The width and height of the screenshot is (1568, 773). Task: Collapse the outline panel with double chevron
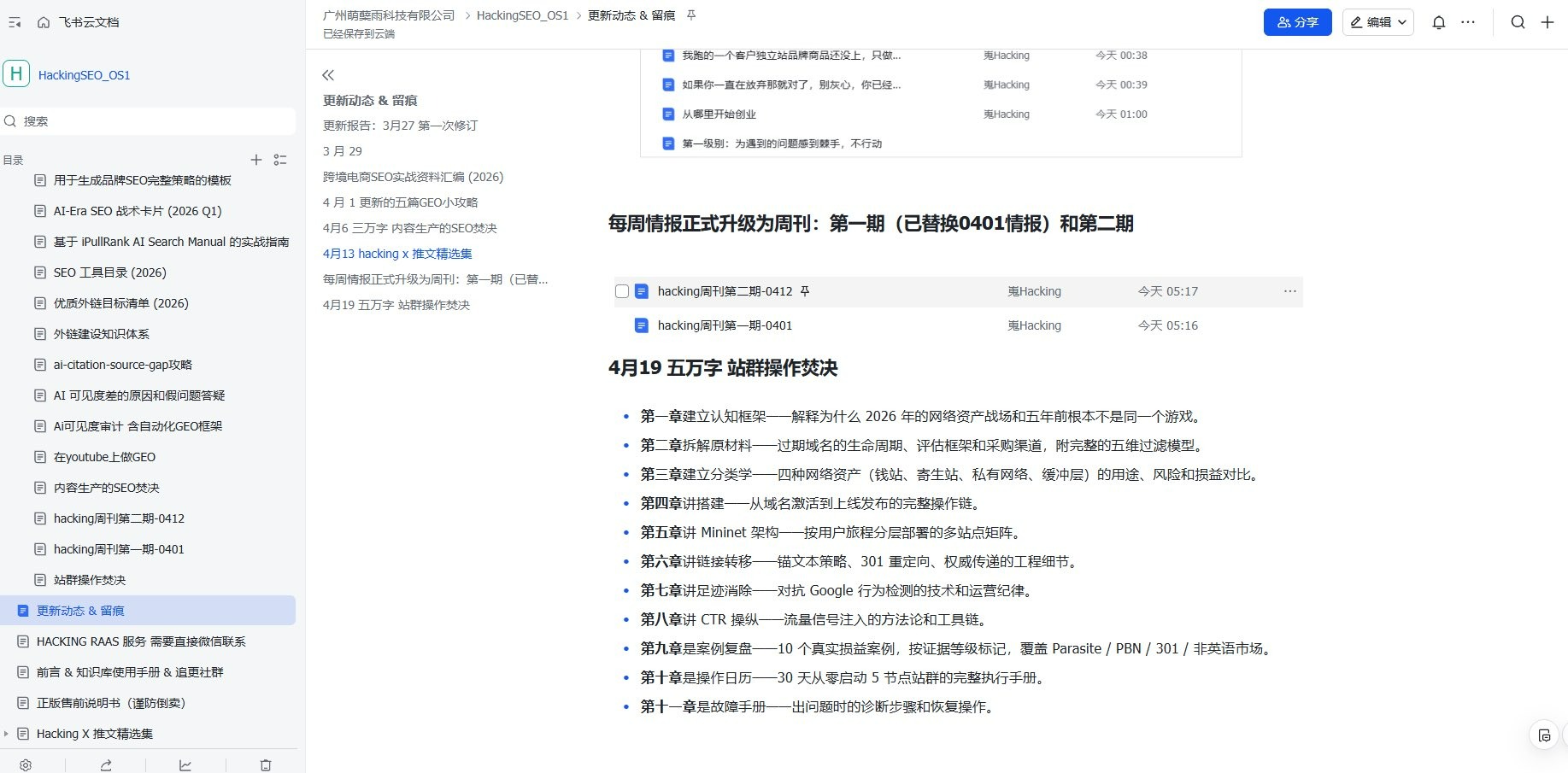pos(328,75)
